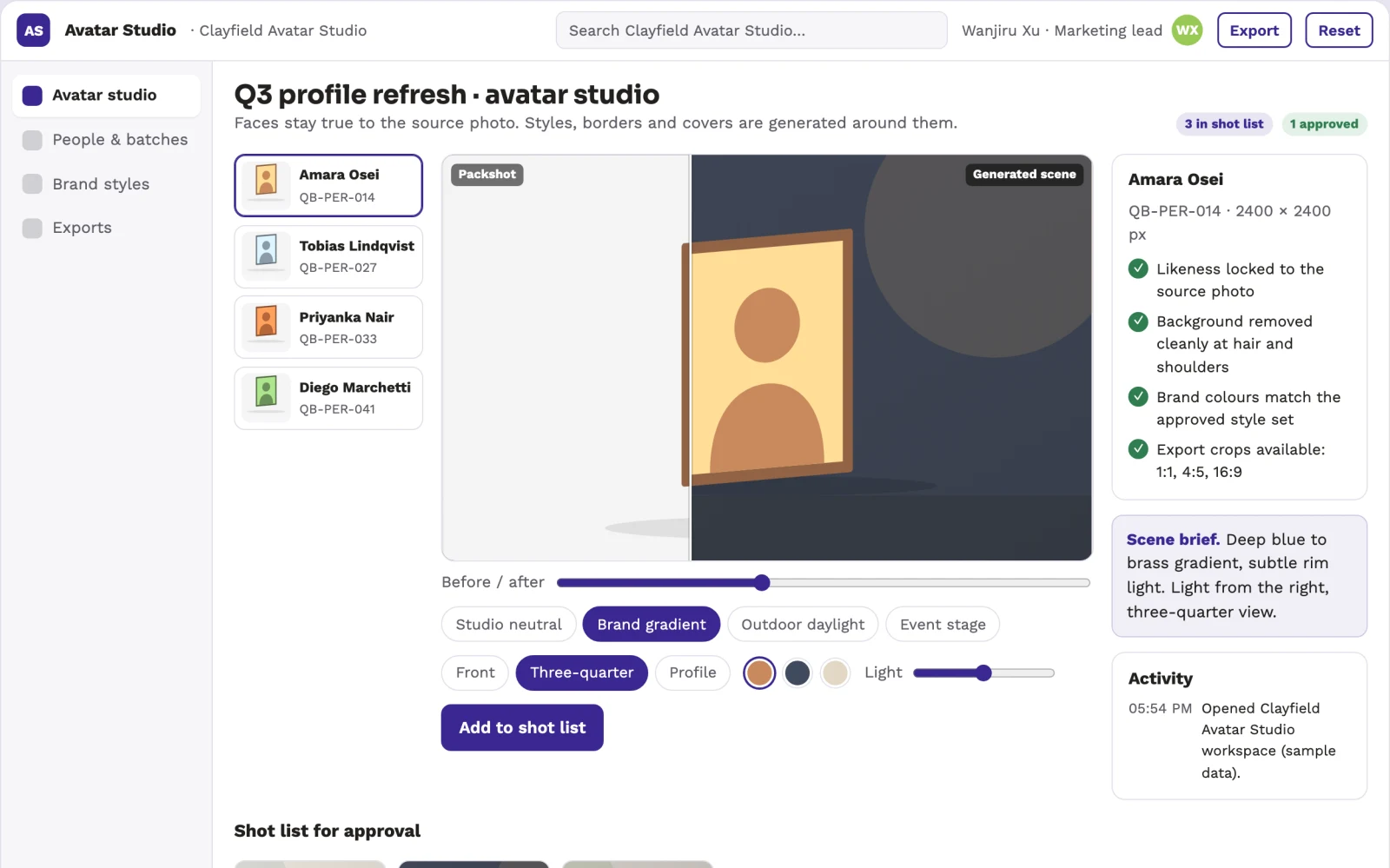Click the Generated scene label

pos(1024,175)
